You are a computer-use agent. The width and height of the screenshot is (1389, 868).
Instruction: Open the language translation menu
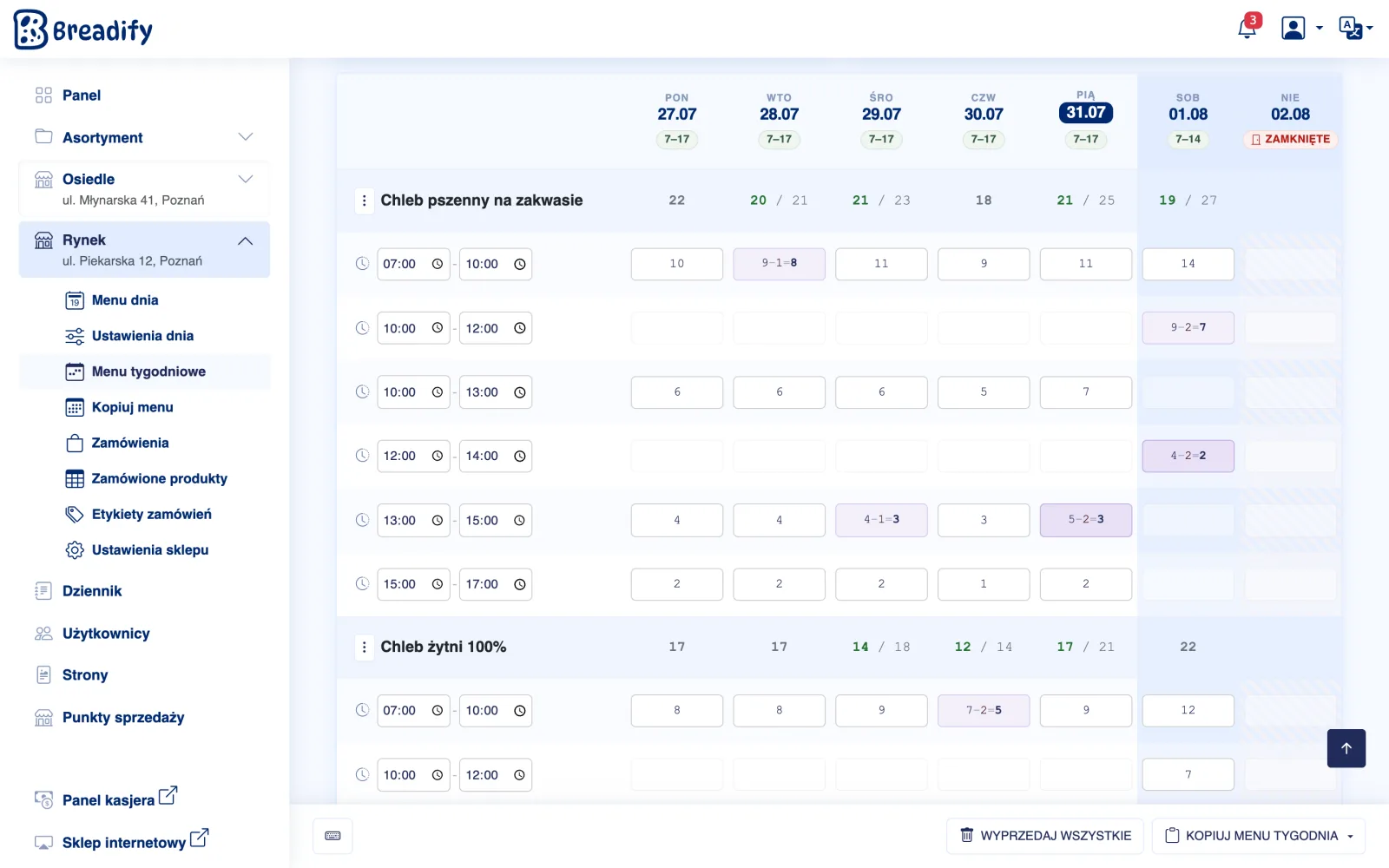point(1355,28)
